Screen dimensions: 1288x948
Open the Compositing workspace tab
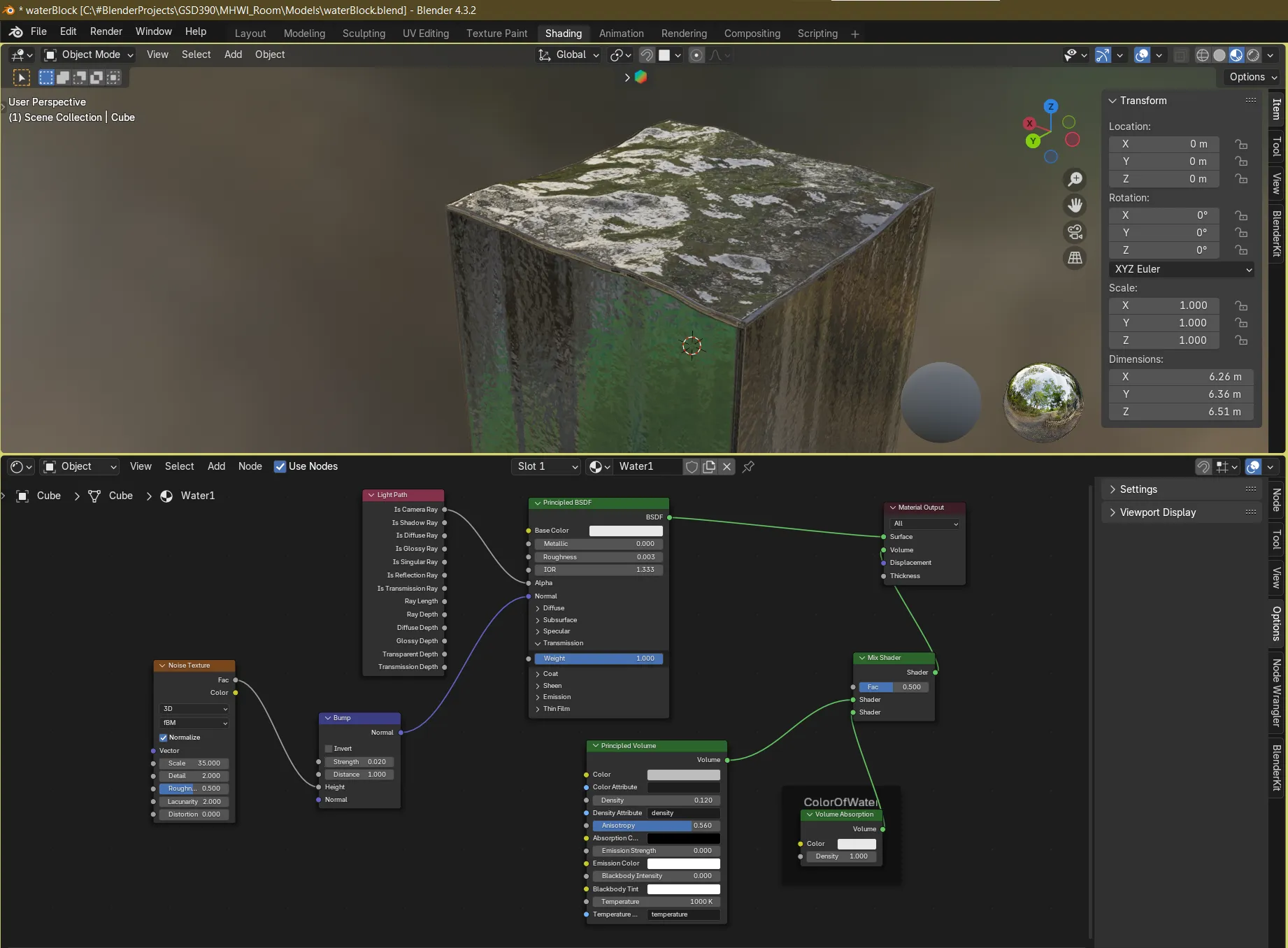click(752, 34)
